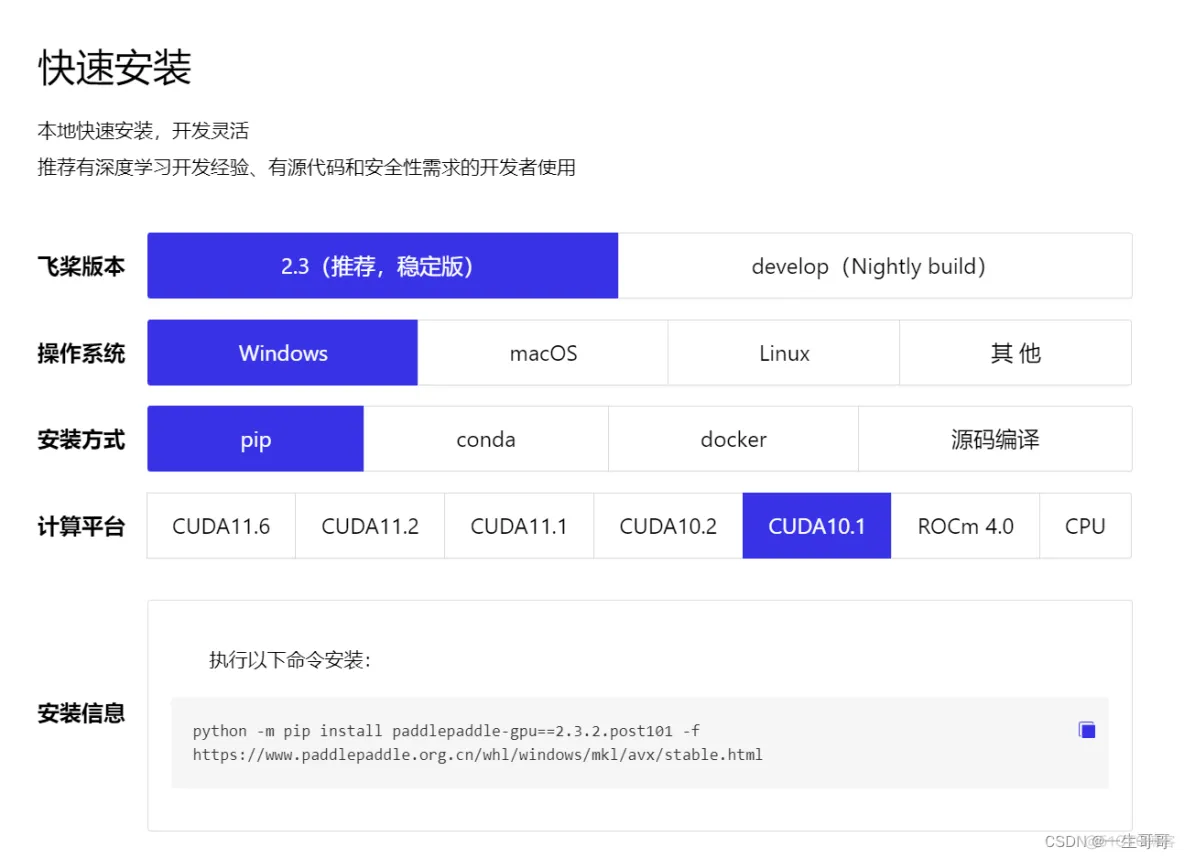Click the 操作系统 row label
Screen dimensions: 1184x858
(x=82, y=353)
